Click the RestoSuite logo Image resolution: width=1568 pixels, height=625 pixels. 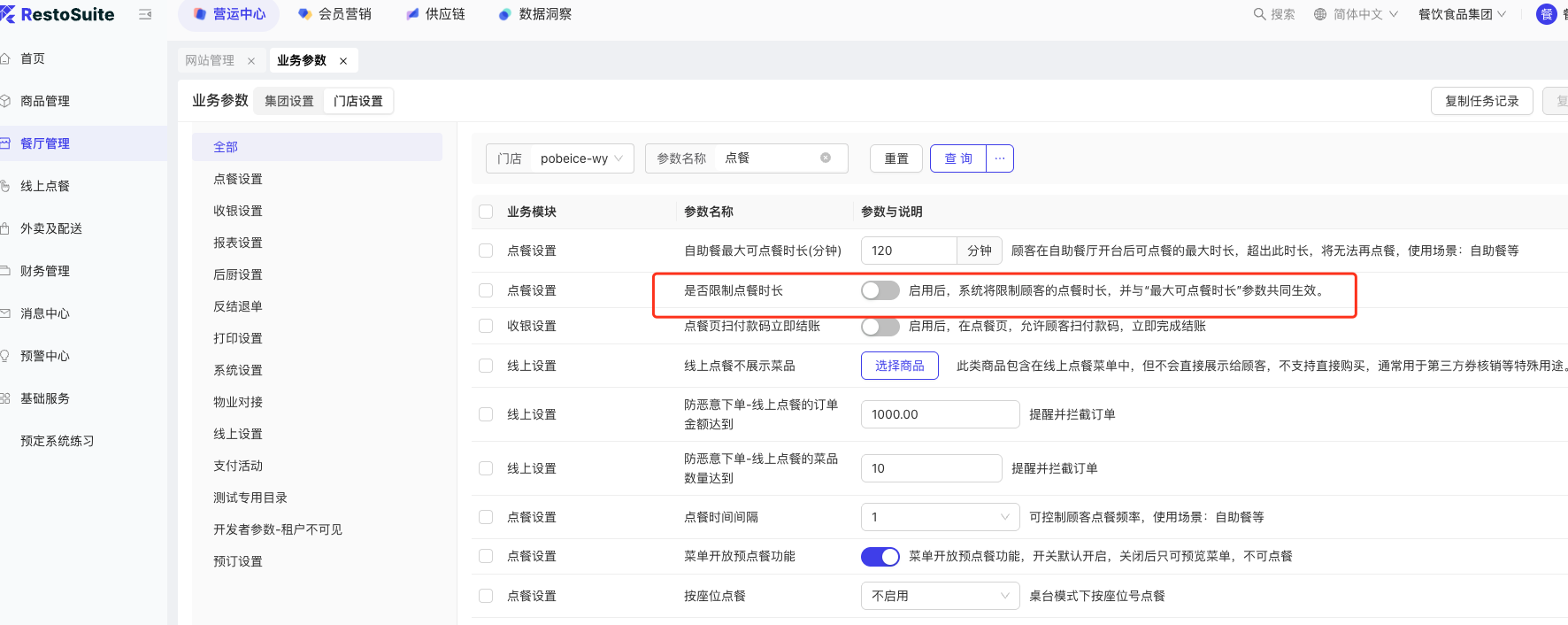tap(58, 14)
